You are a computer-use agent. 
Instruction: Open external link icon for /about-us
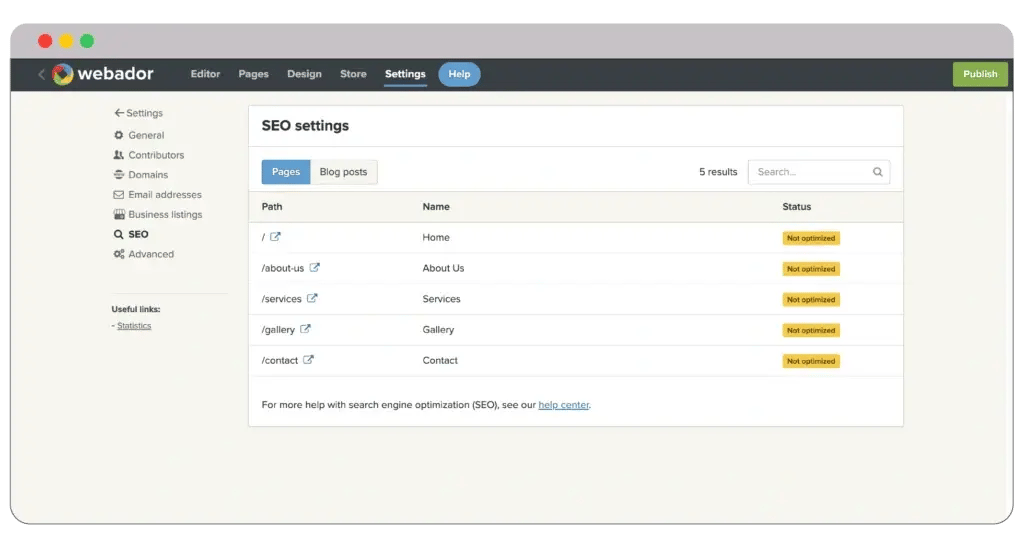click(315, 268)
